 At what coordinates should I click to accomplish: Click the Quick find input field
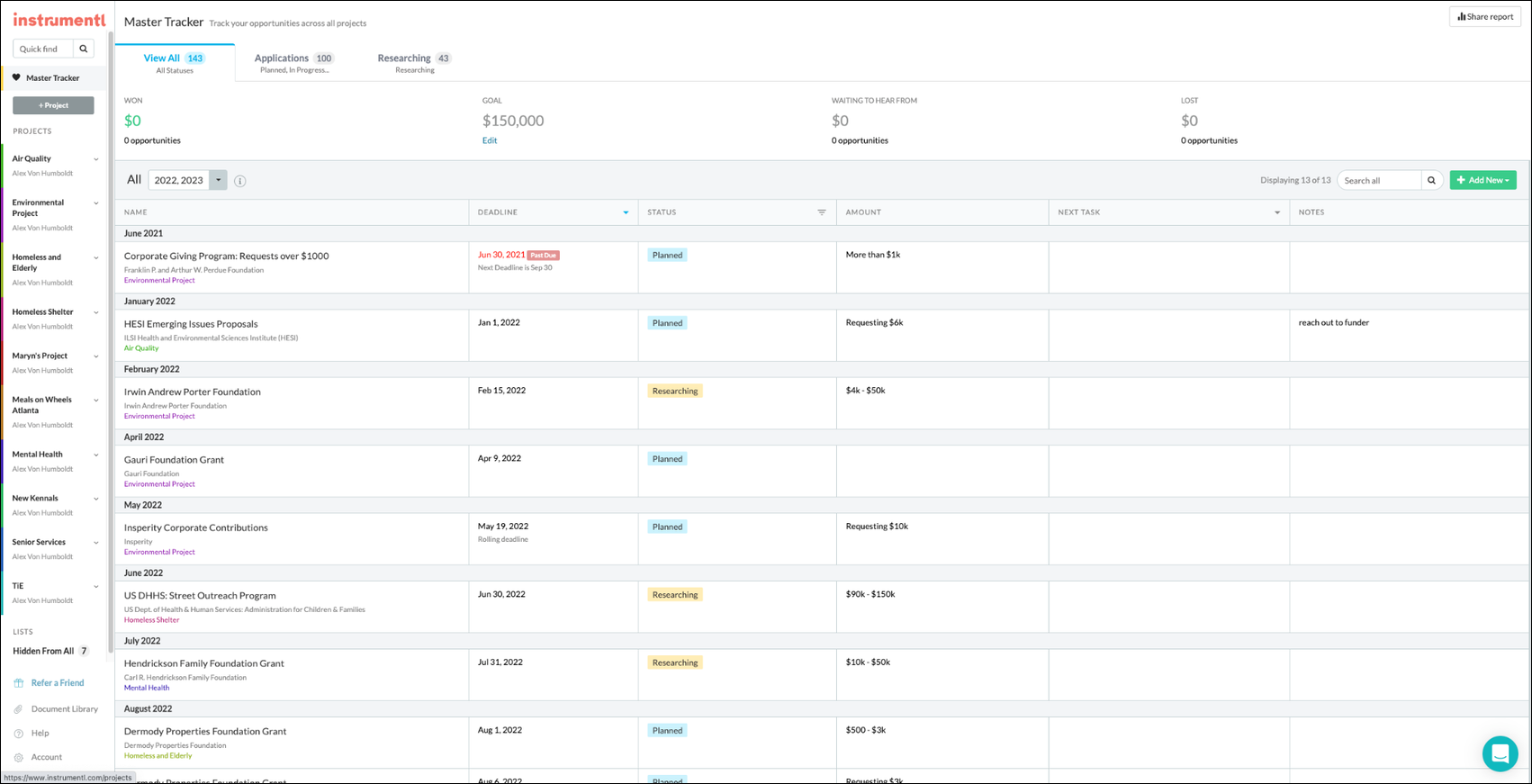pos(43,49)
